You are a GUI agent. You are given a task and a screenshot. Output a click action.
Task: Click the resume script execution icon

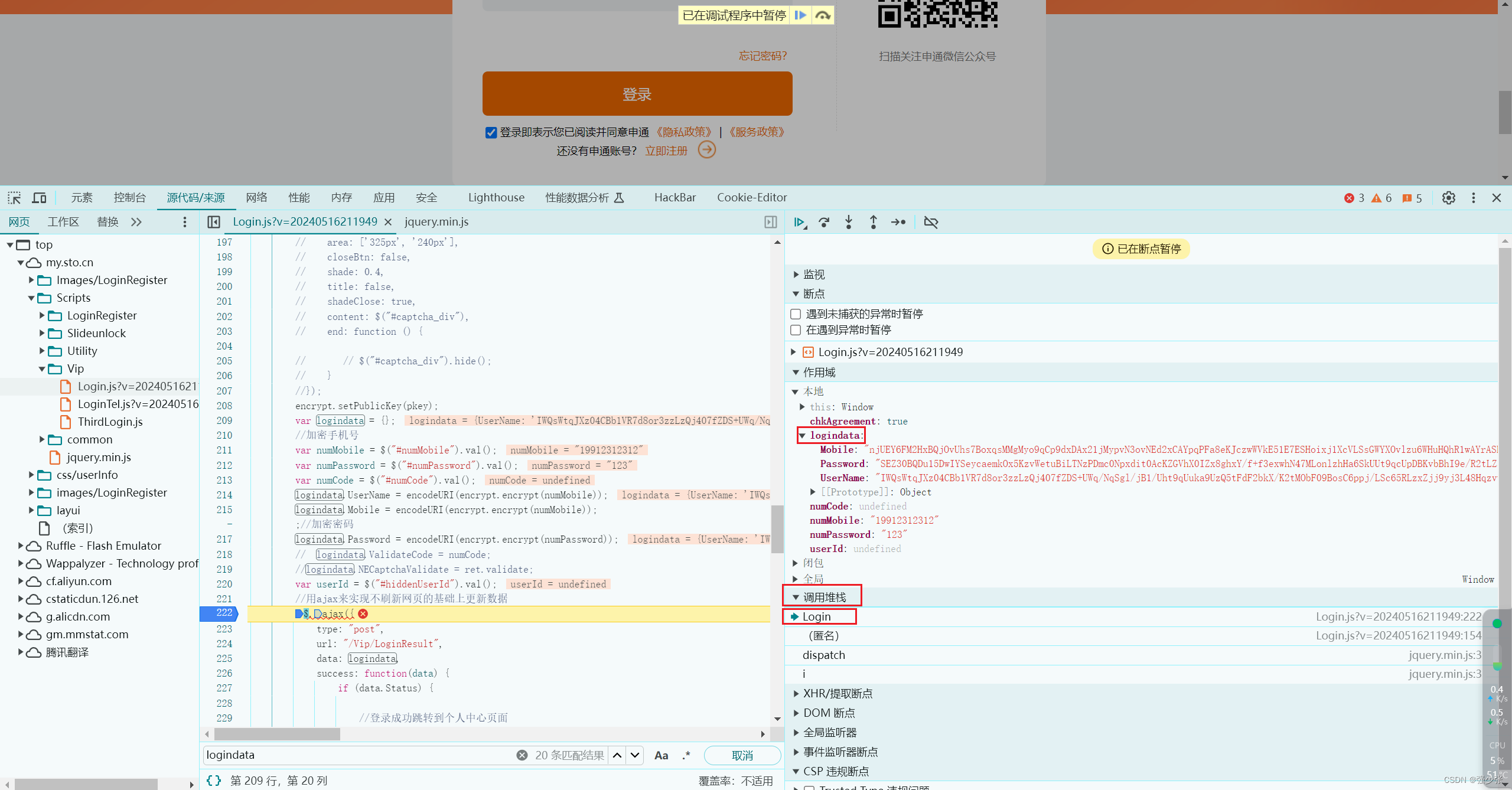[x=801, y=221]
